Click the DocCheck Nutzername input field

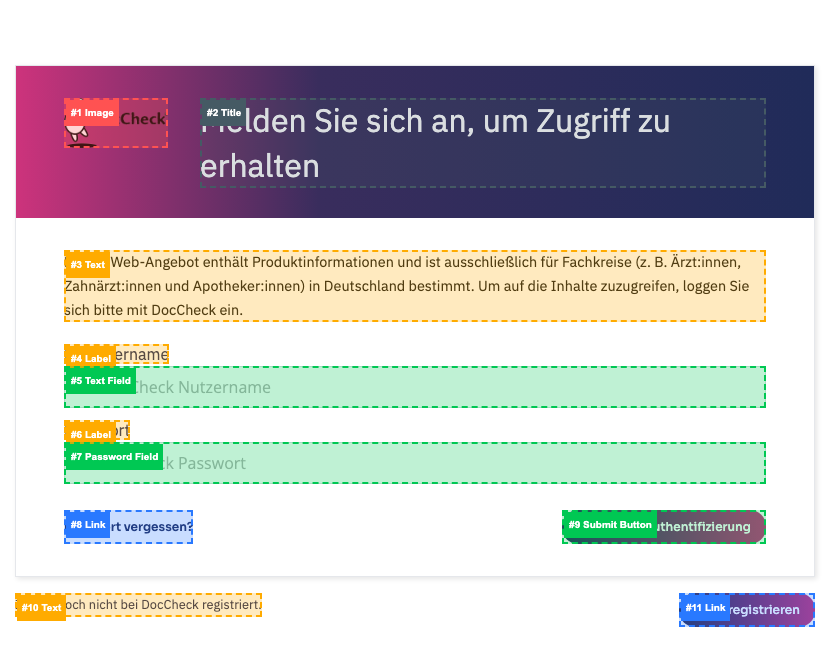tap(450, 387)
